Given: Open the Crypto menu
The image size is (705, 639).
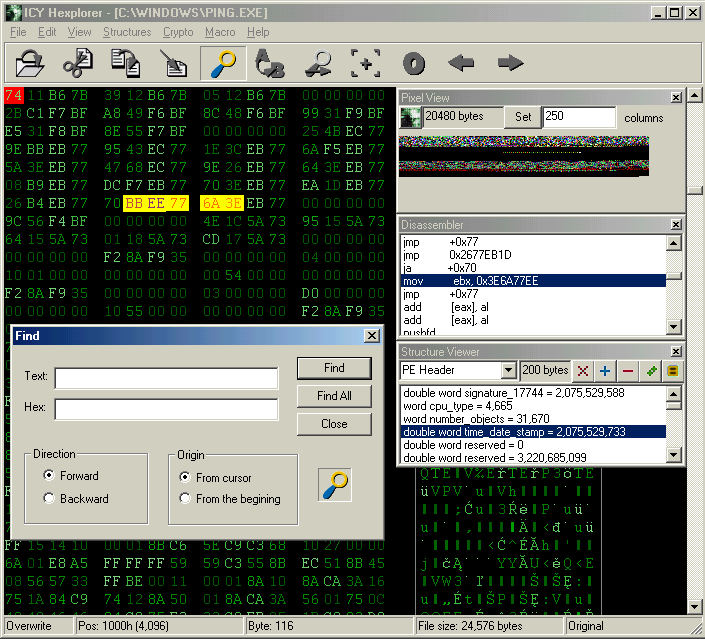Looking at the screenshot, I should [178, 32].
